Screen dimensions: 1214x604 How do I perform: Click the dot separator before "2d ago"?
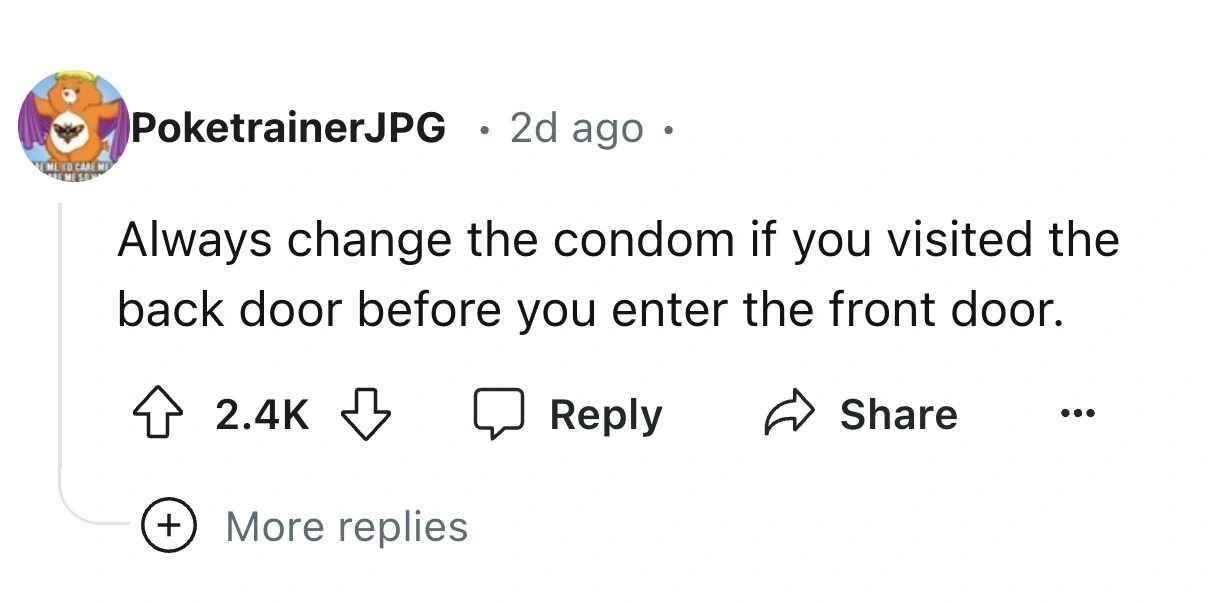[482, 129]
